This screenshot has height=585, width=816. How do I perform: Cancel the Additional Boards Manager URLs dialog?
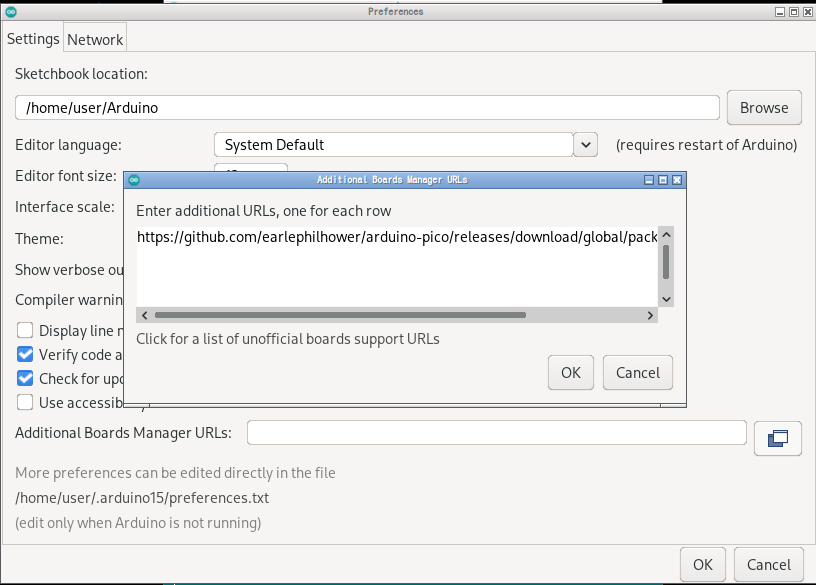638,373
